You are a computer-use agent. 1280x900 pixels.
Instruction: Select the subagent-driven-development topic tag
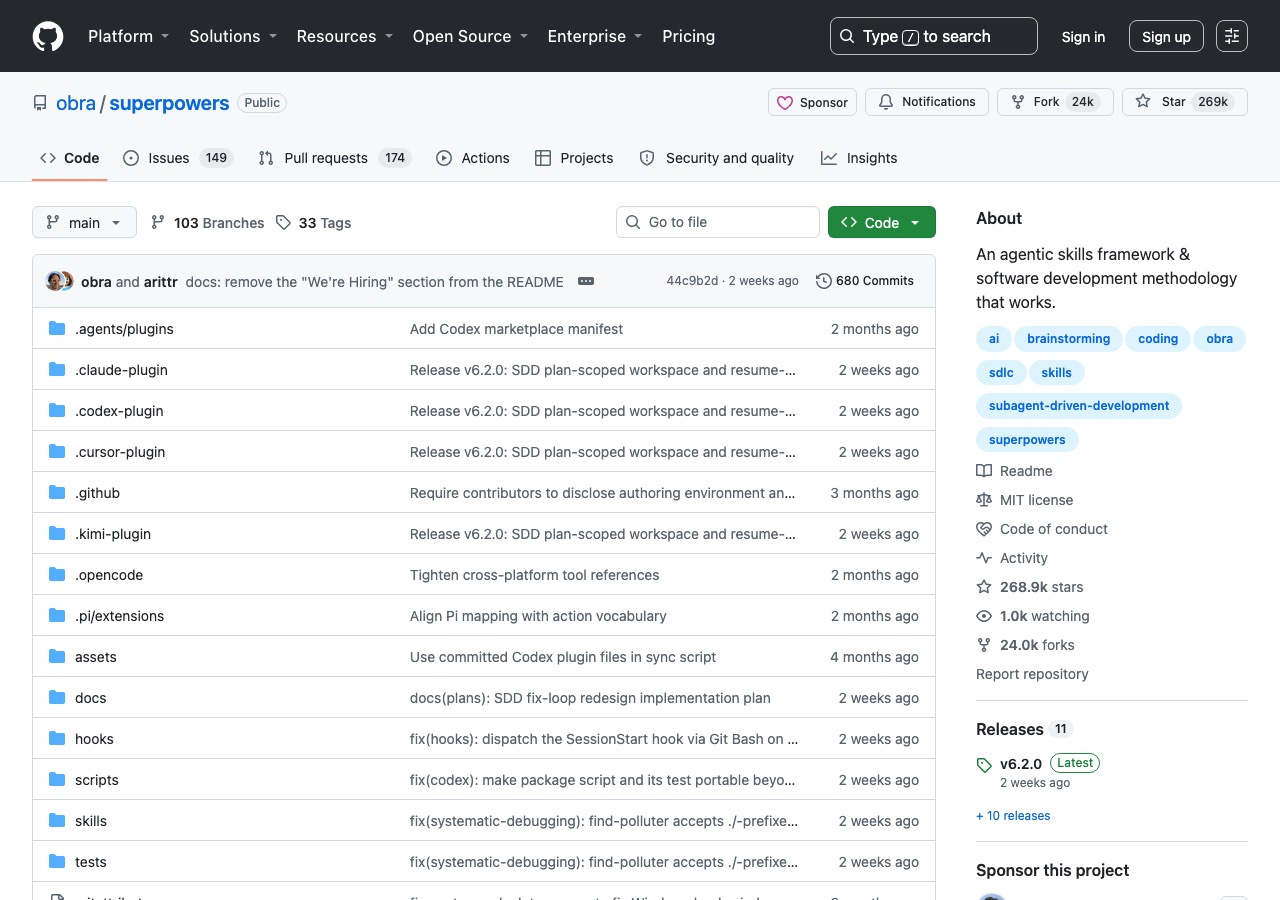pyautogui.click(x=1079, y=406)
